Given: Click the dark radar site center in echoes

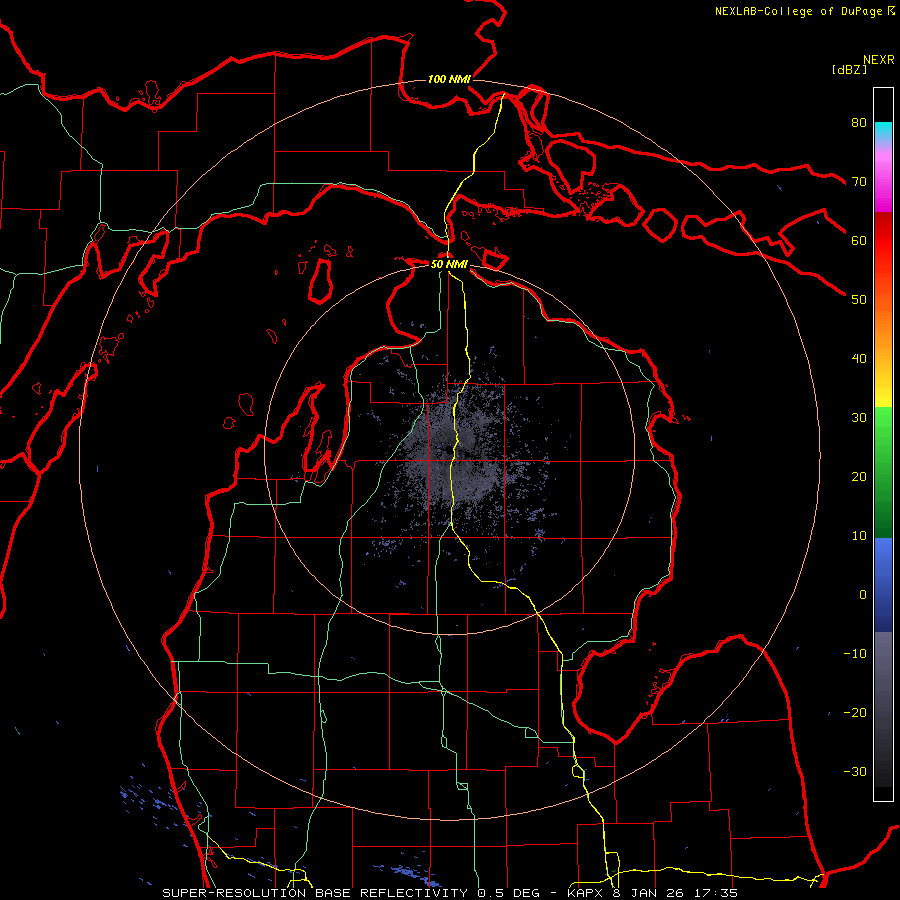Looking at the screenshot, I should click(448, 449).
